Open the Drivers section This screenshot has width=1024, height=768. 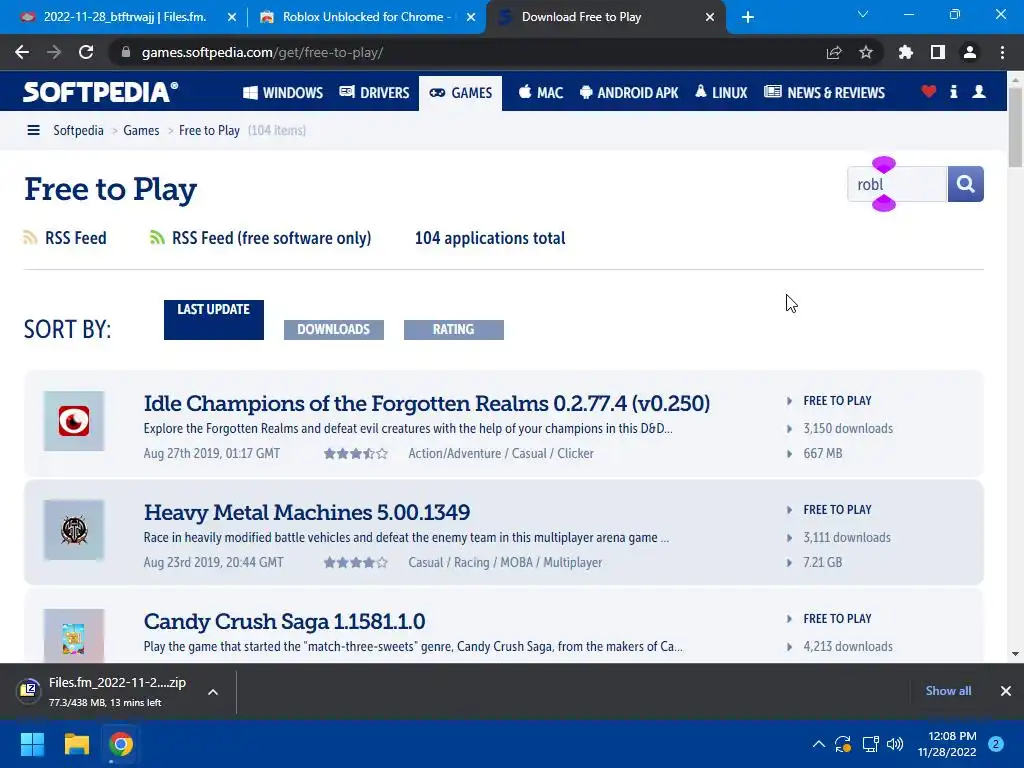(x=374, y=93)
